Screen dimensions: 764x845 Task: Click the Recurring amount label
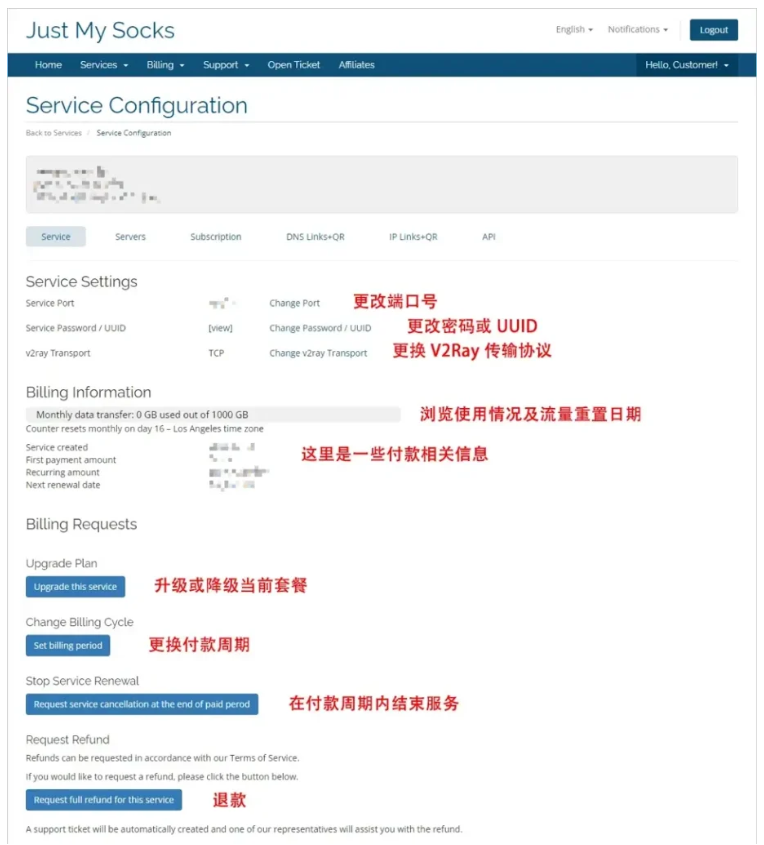pos(62,473)
